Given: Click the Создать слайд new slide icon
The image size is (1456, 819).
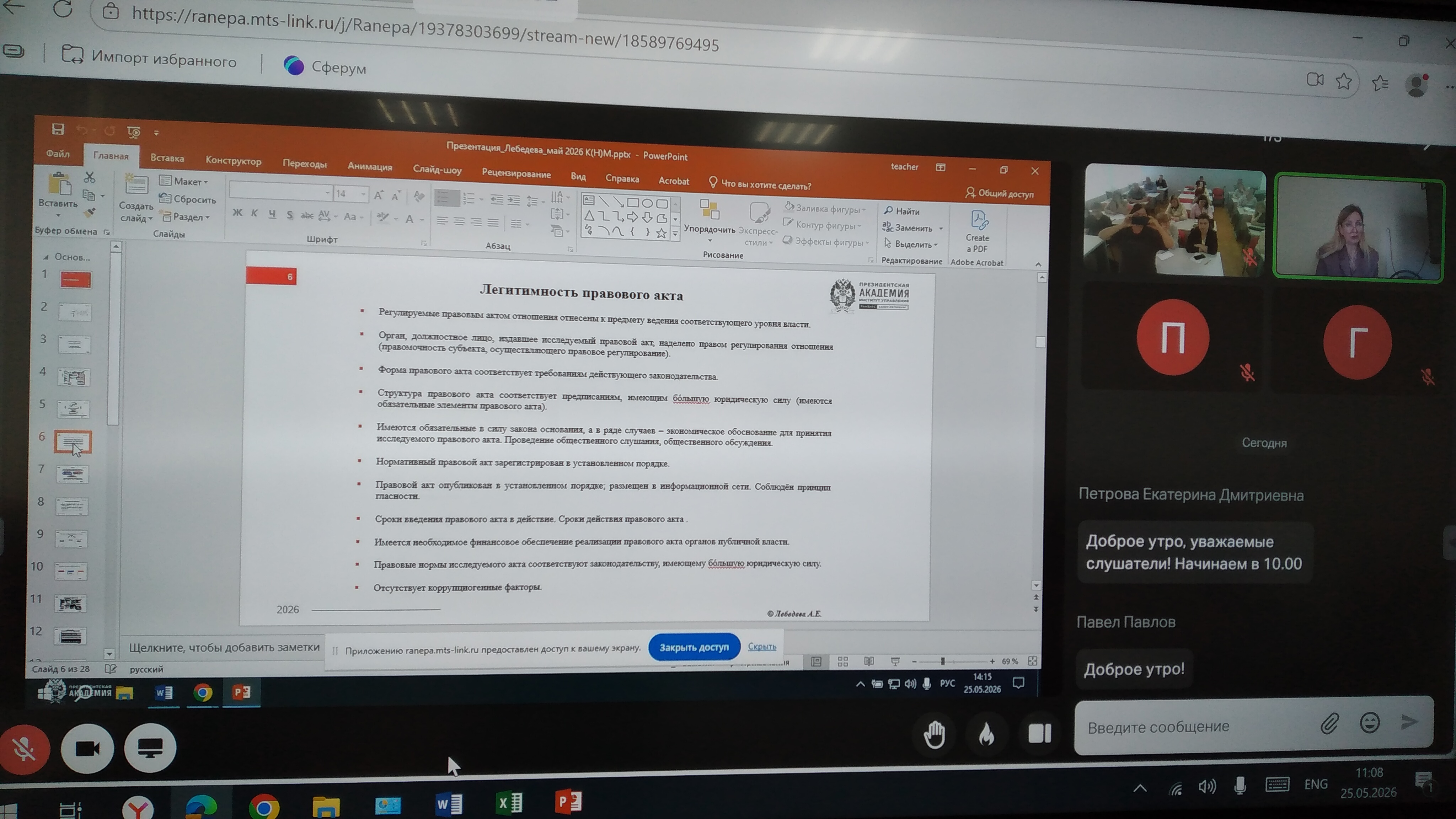Looking at the screenshot, I should (136, 186).
